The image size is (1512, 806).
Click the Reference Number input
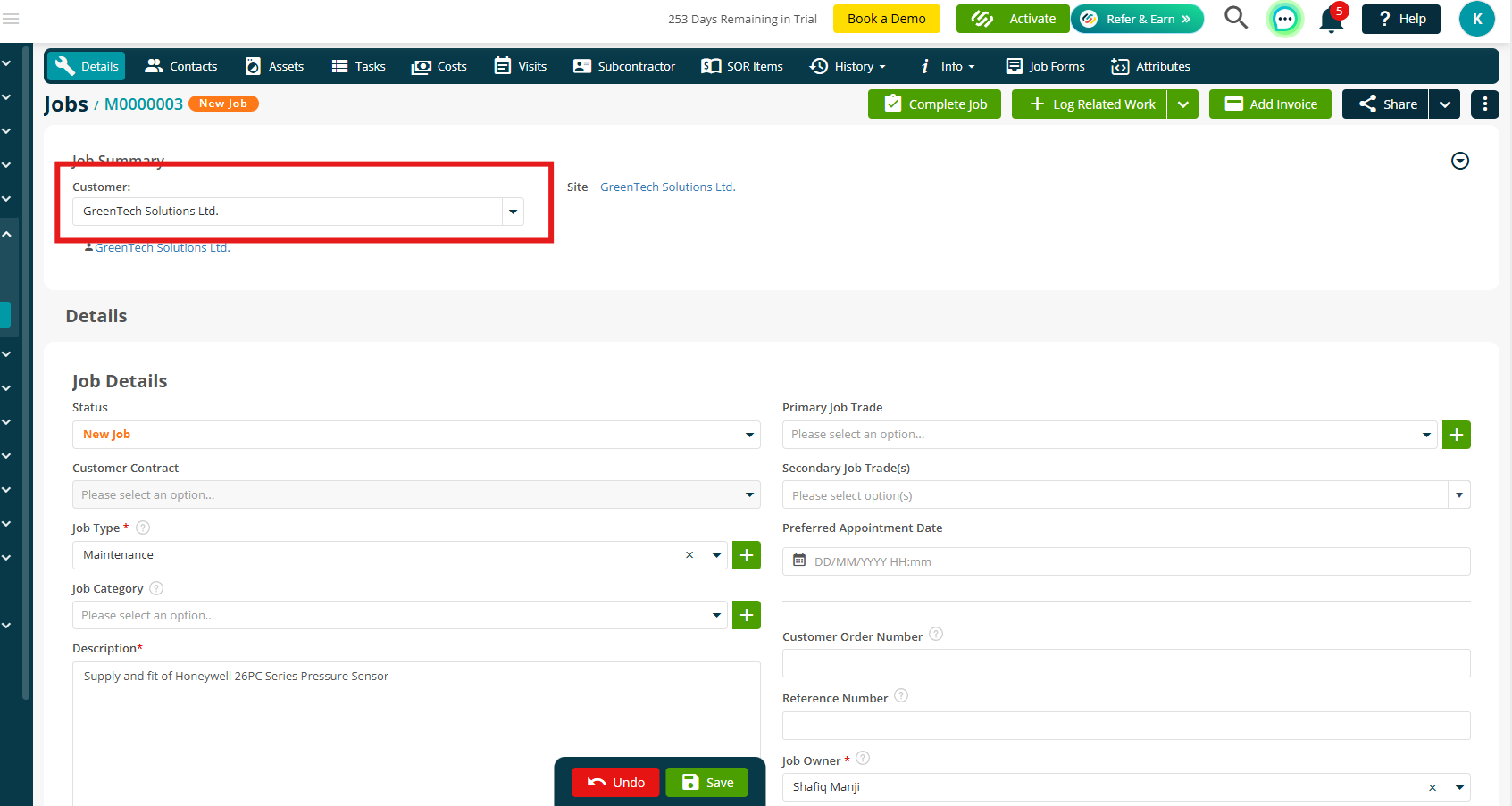[1126, 726]
